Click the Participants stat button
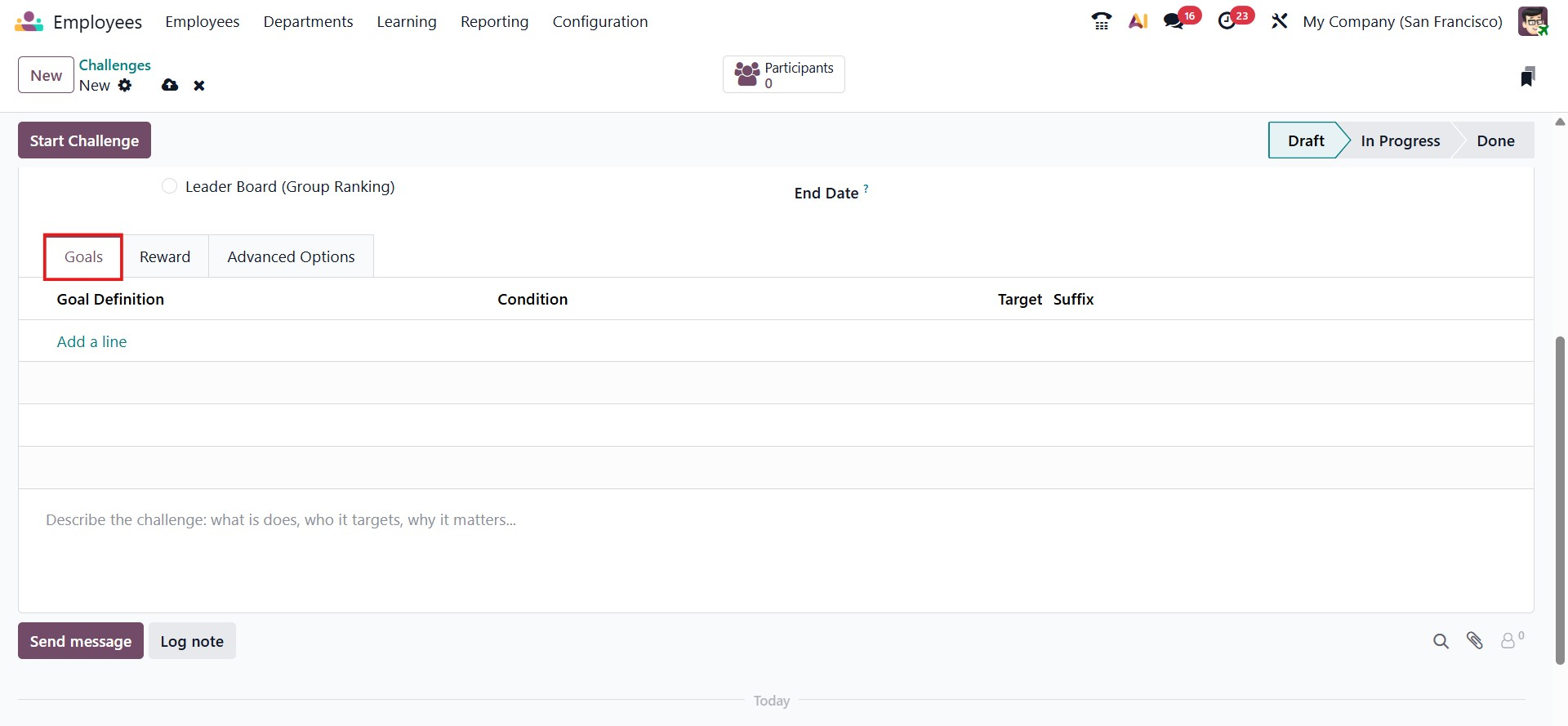This screenshot has height=726, width=1568. pyautogui.click(x=783, y=74)
